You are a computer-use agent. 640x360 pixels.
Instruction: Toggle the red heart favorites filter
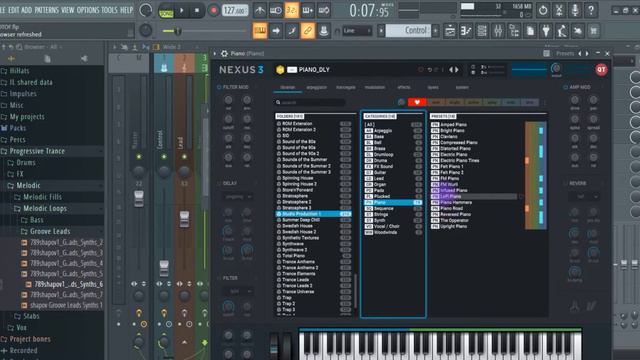(x=417, y=102)
